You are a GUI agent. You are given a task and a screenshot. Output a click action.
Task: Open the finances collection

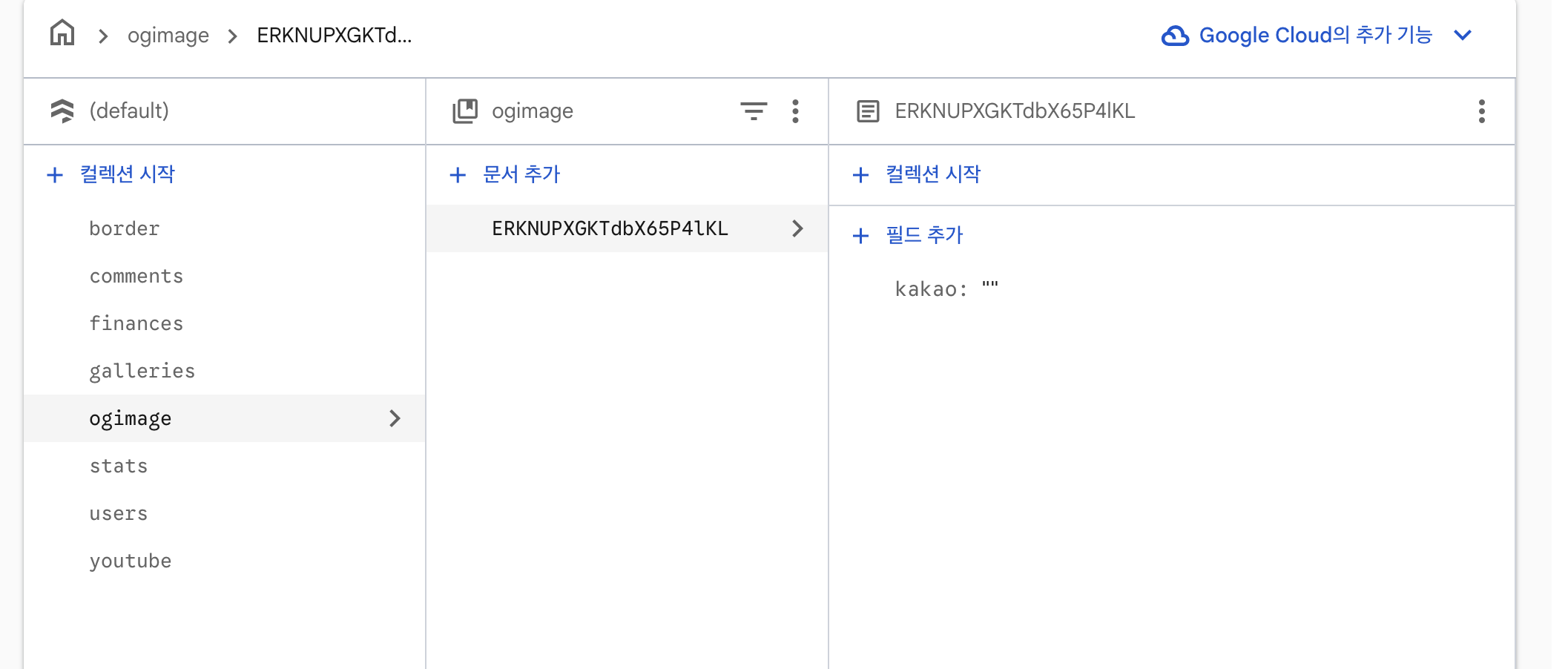[136, 323]
